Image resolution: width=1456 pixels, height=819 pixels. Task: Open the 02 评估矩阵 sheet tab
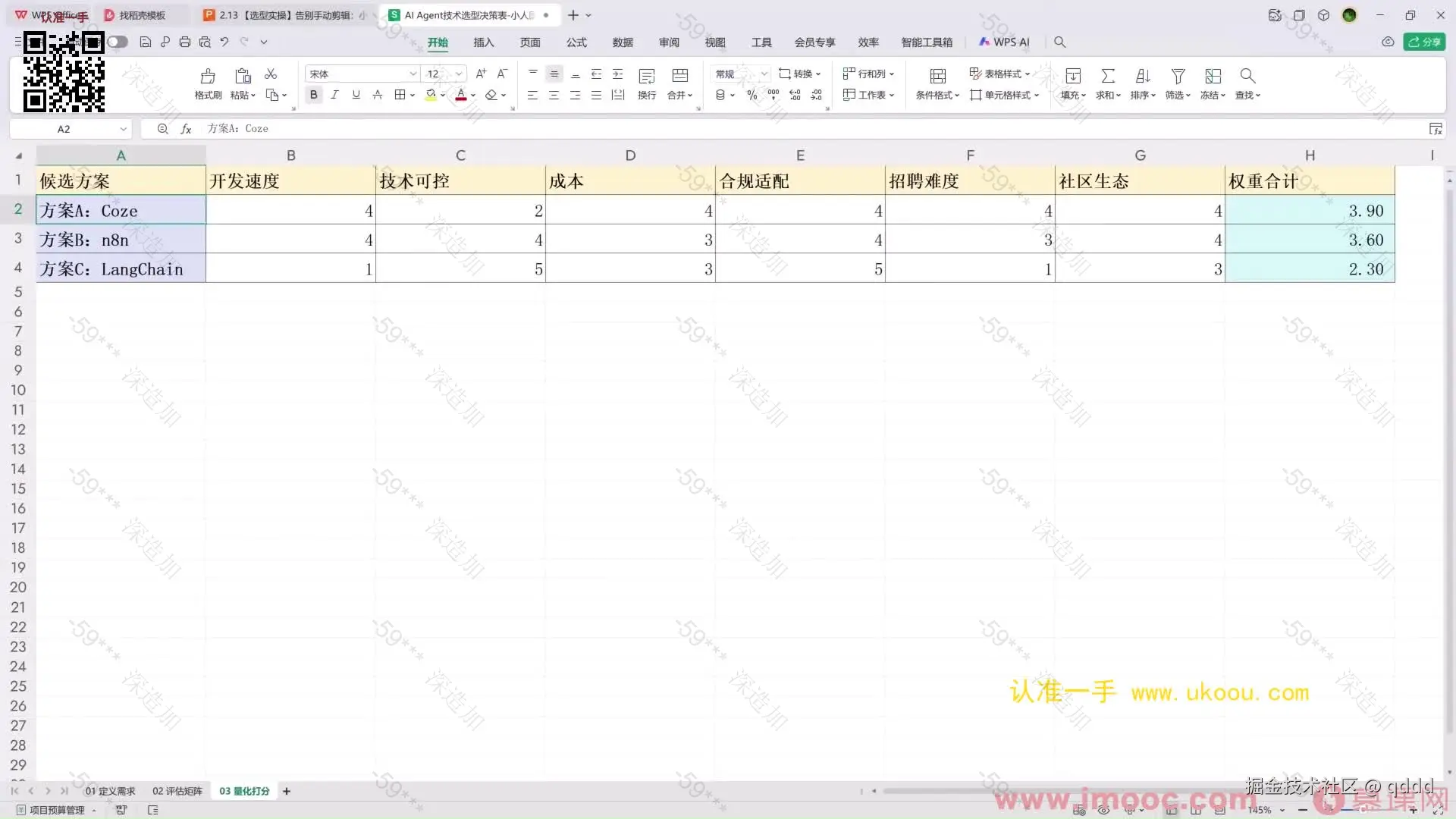tap(177, 791)
